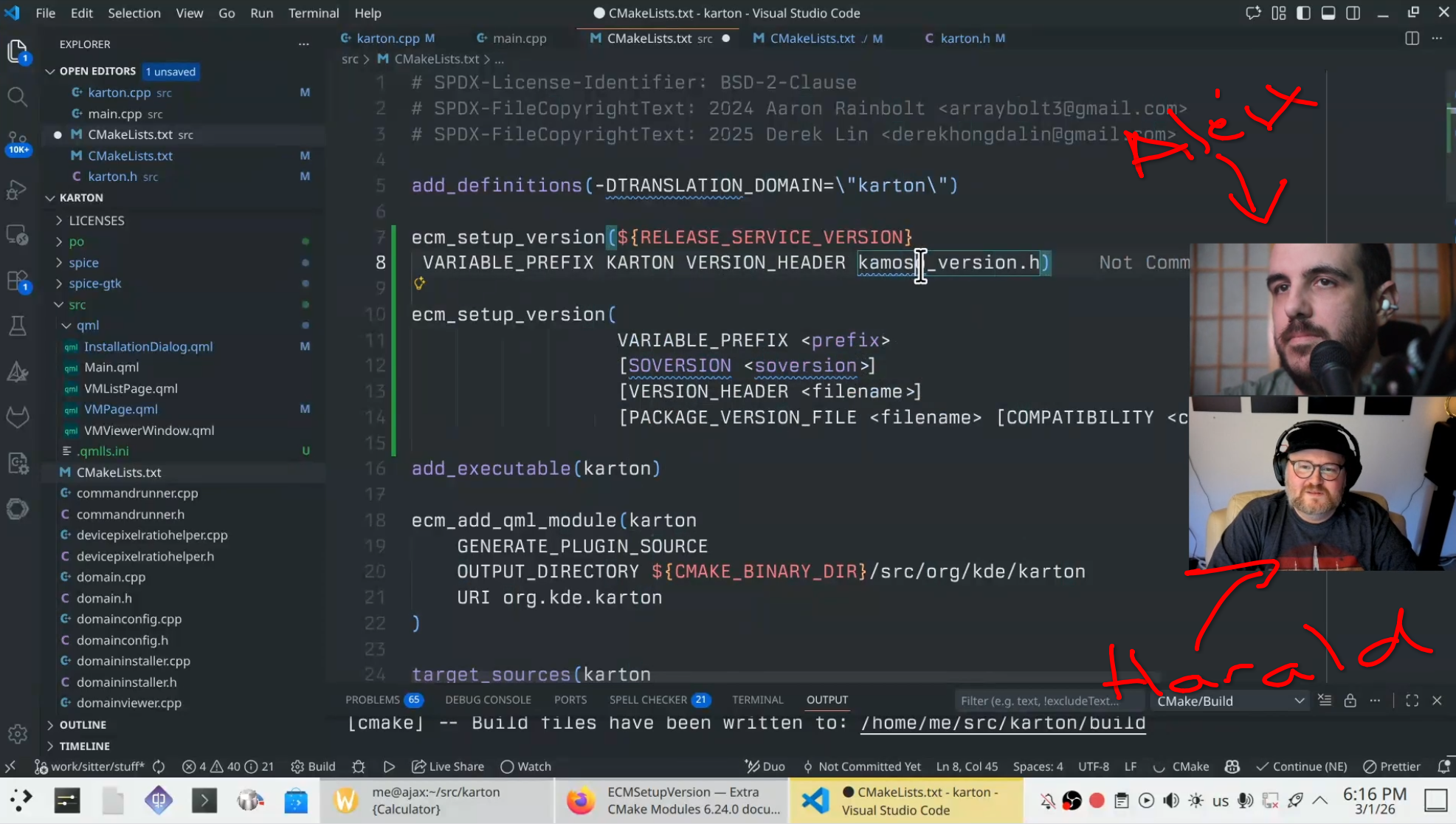Toggle output scroll lock

coord(1350,701)
